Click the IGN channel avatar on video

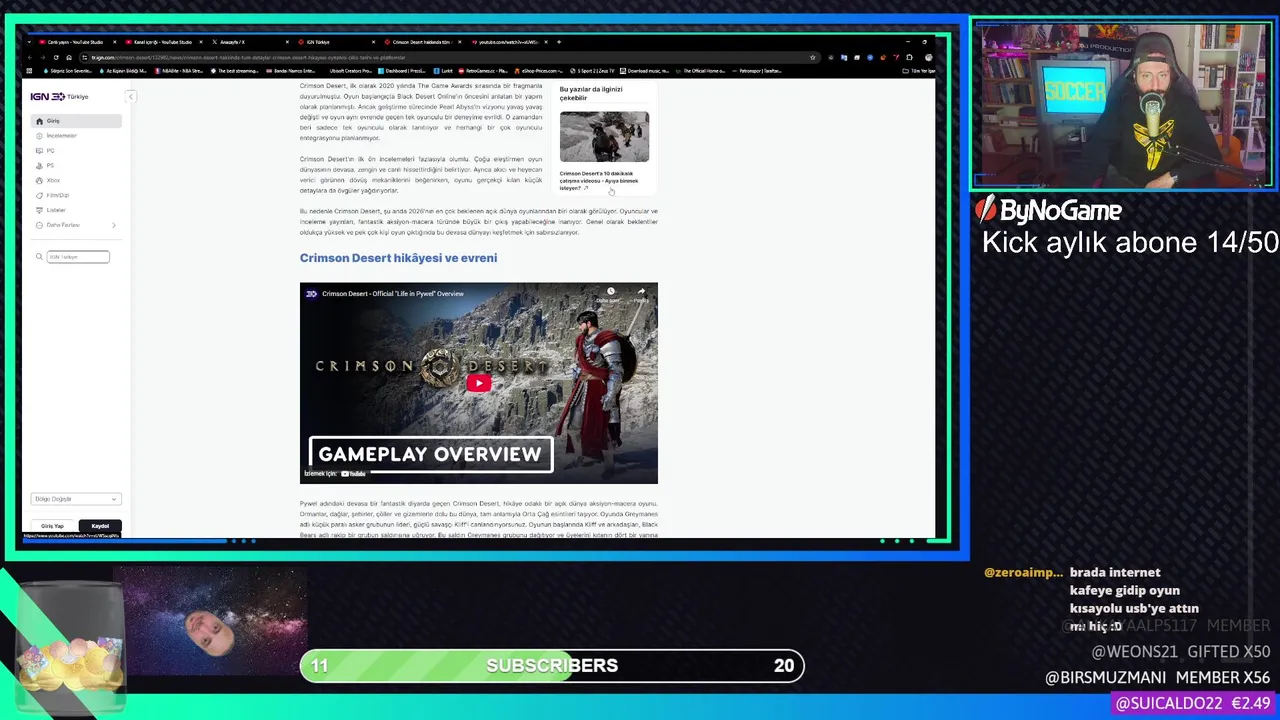[311, 294]
